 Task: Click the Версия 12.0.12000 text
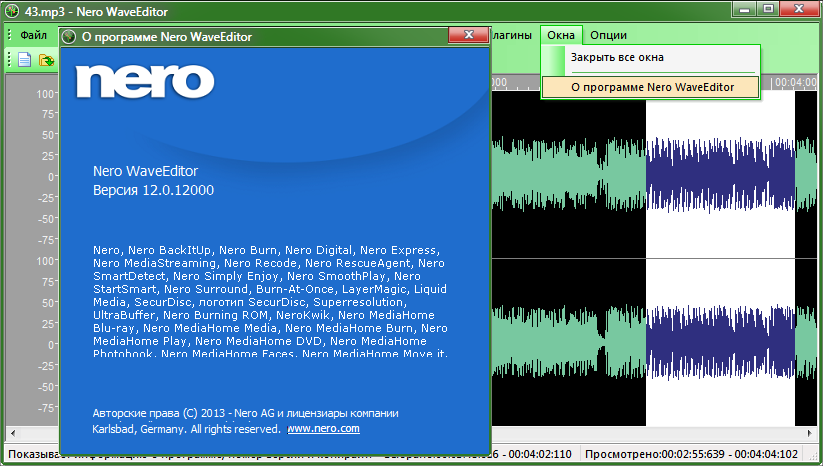pyautogui.click(x=153, y=190)
